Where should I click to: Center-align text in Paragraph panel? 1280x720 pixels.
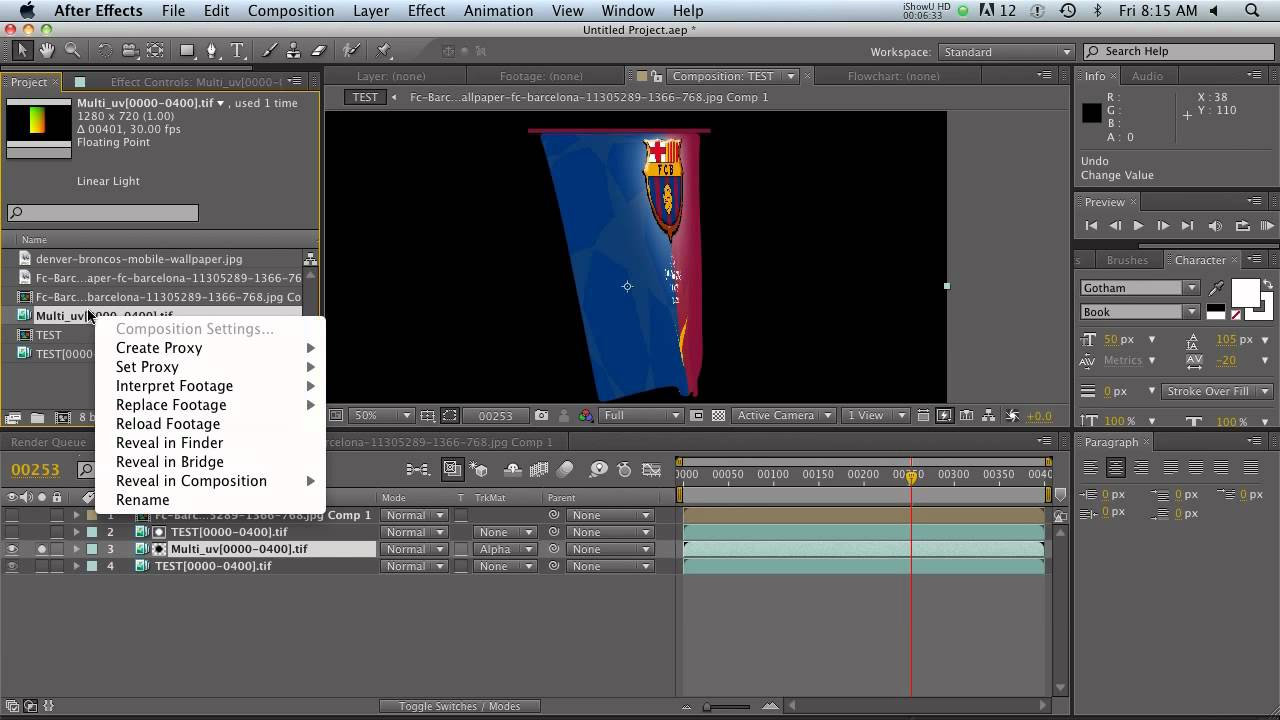click(x=1116, y=467)
